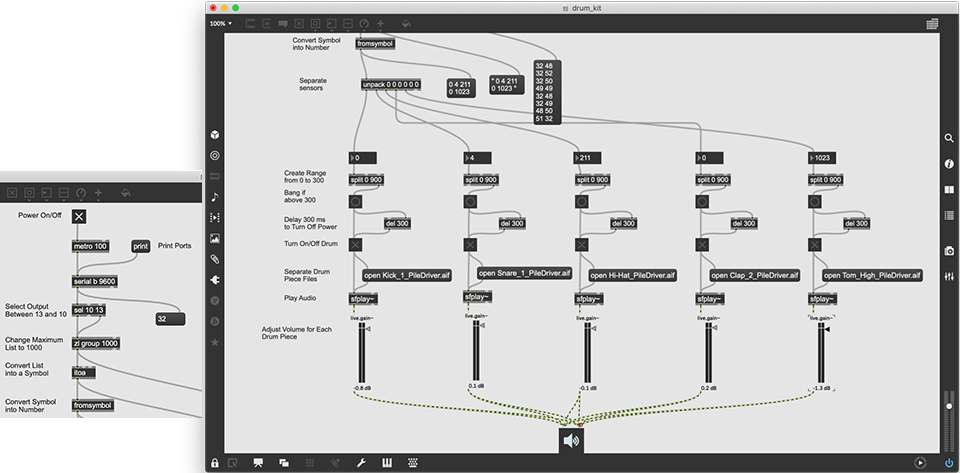Viewport: 960px width, 473px height.
Task: Click the Presentation Mode icon in bottom toolbar
Action: [x=258, y=463]
